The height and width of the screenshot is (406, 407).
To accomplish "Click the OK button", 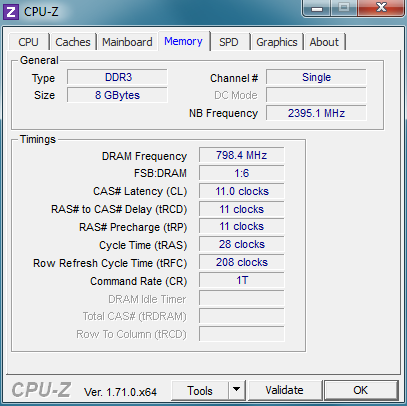I will [361, 390].
